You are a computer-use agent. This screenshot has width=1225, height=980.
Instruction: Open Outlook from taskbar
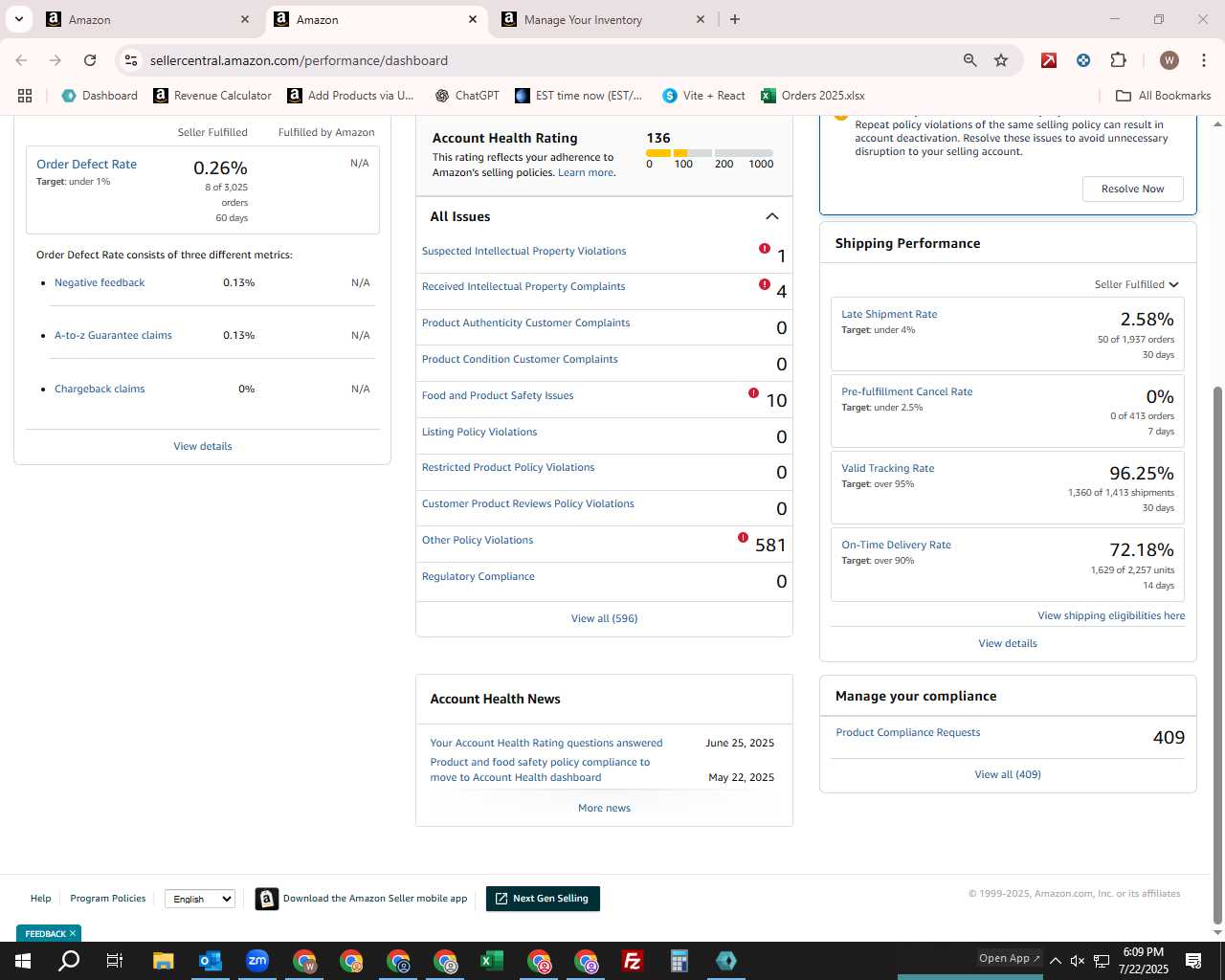point(210,961)
